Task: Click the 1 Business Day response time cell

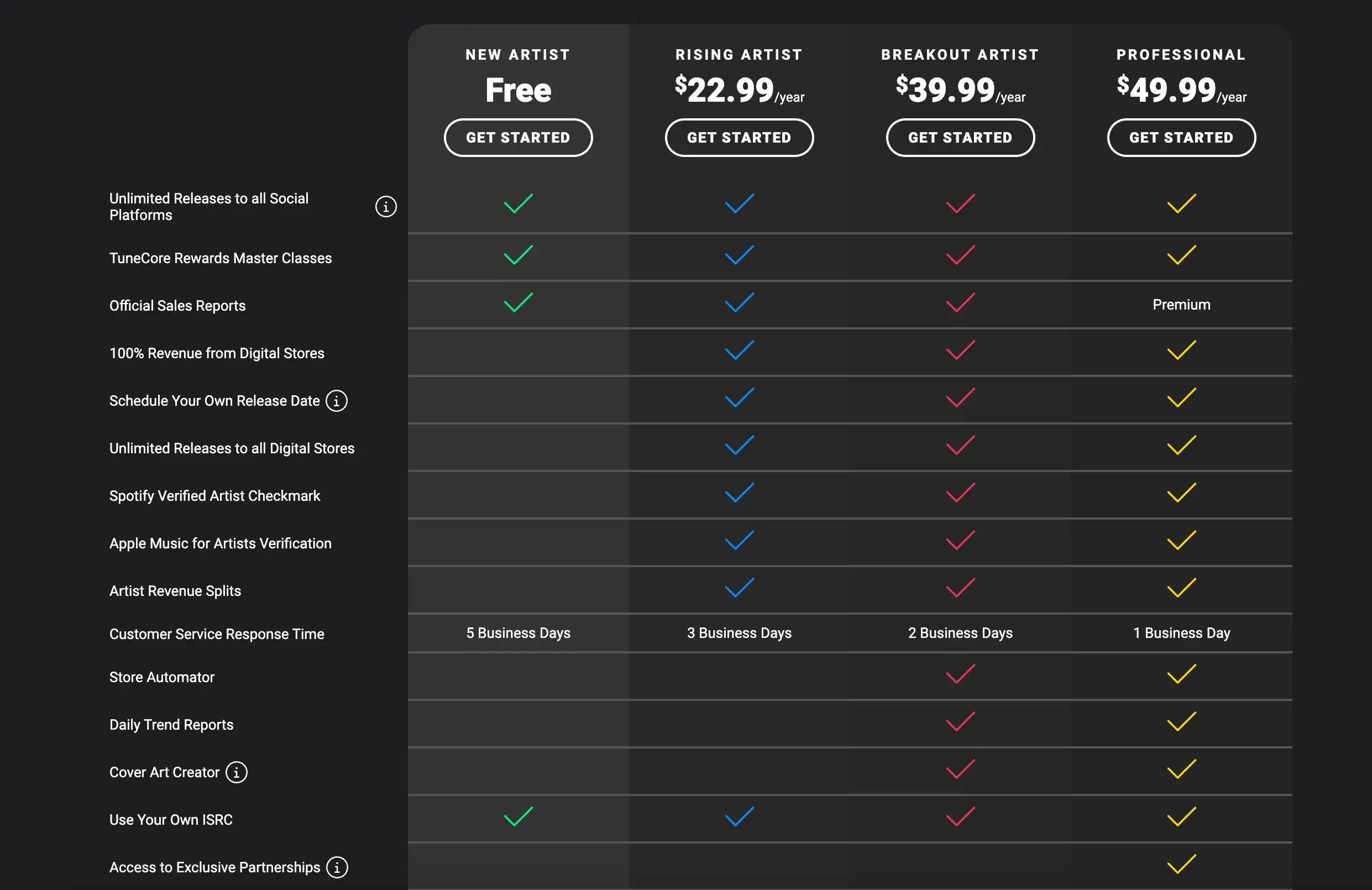Action: [x=1181, y=634]
